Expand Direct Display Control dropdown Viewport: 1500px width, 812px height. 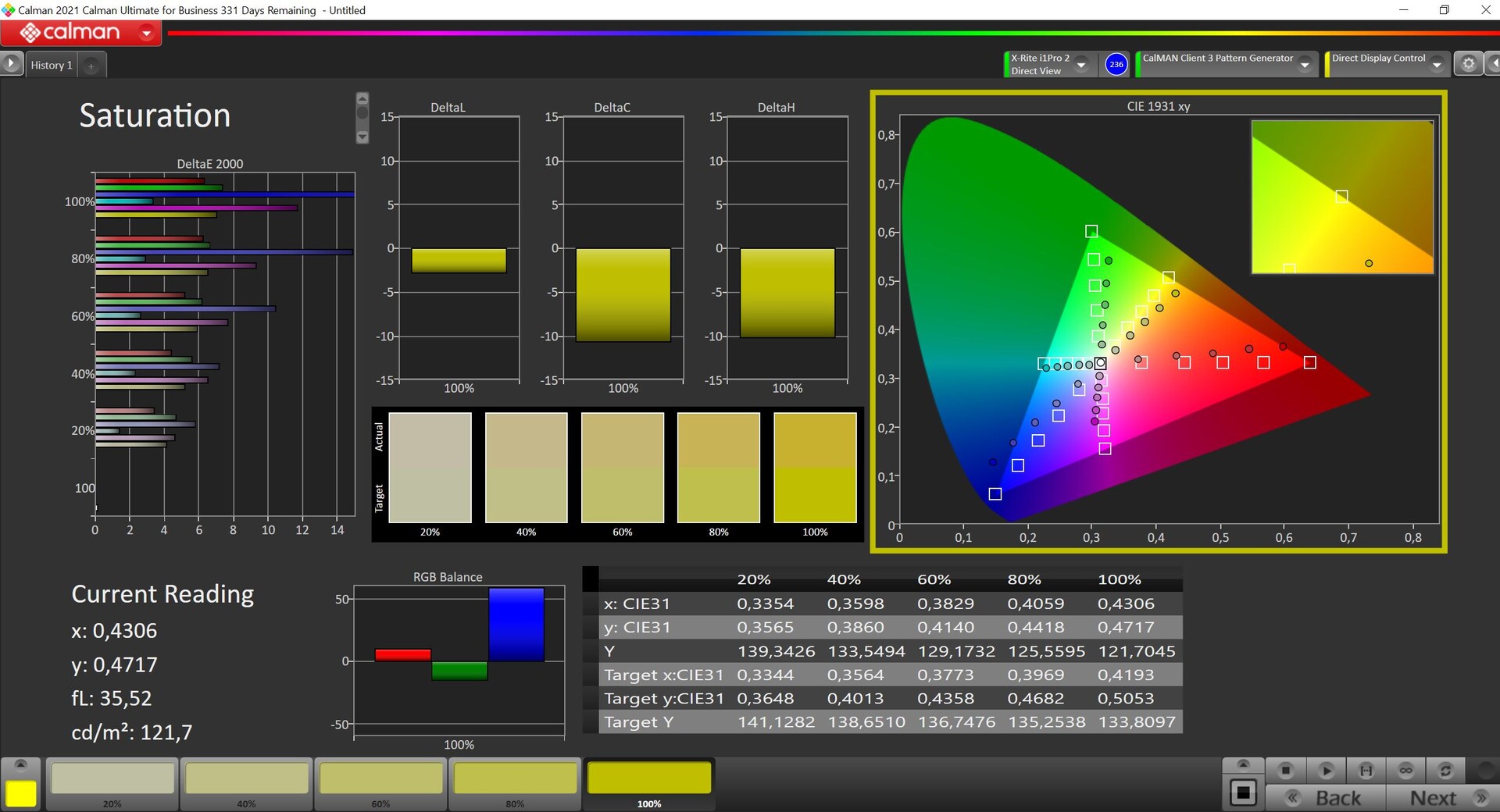(1437, 65)
